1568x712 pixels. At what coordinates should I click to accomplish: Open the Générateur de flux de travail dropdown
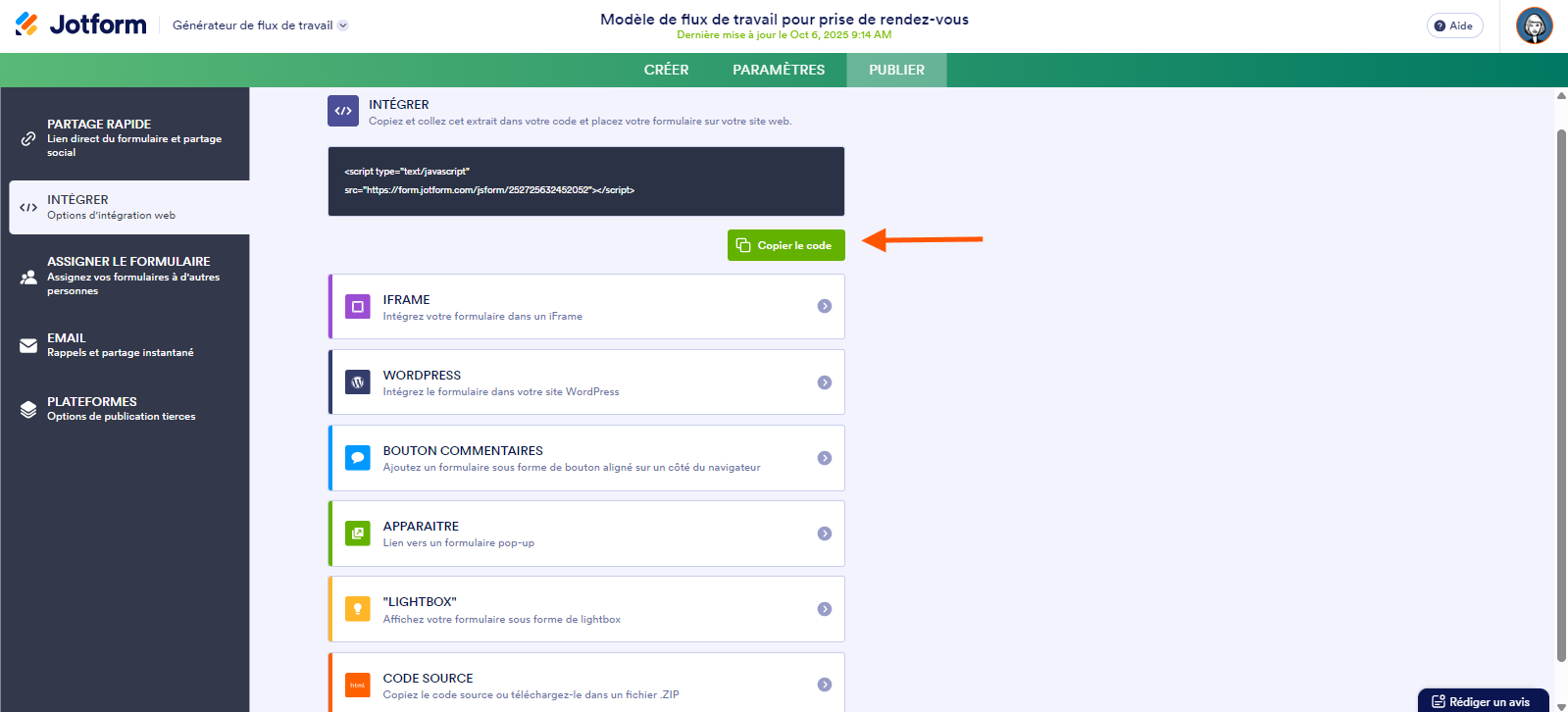(260, 25)
